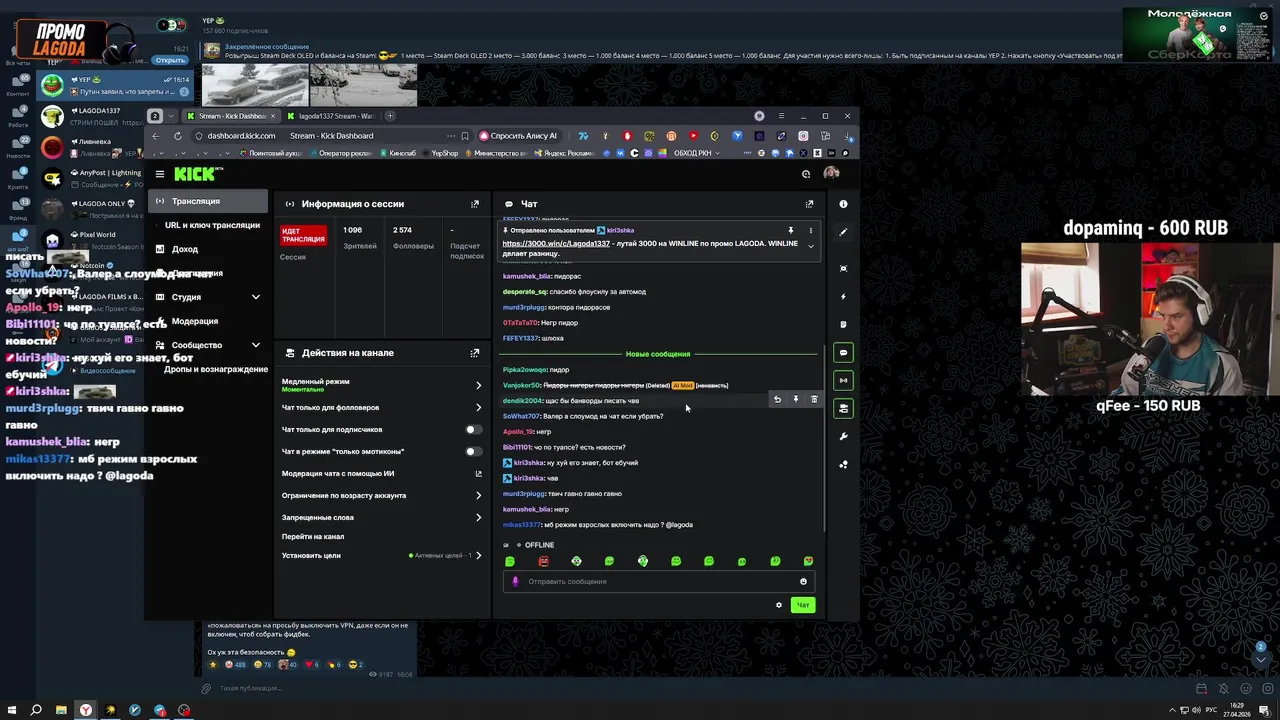
Task: Pop out the channel actions panel
Action: (475, 353)
